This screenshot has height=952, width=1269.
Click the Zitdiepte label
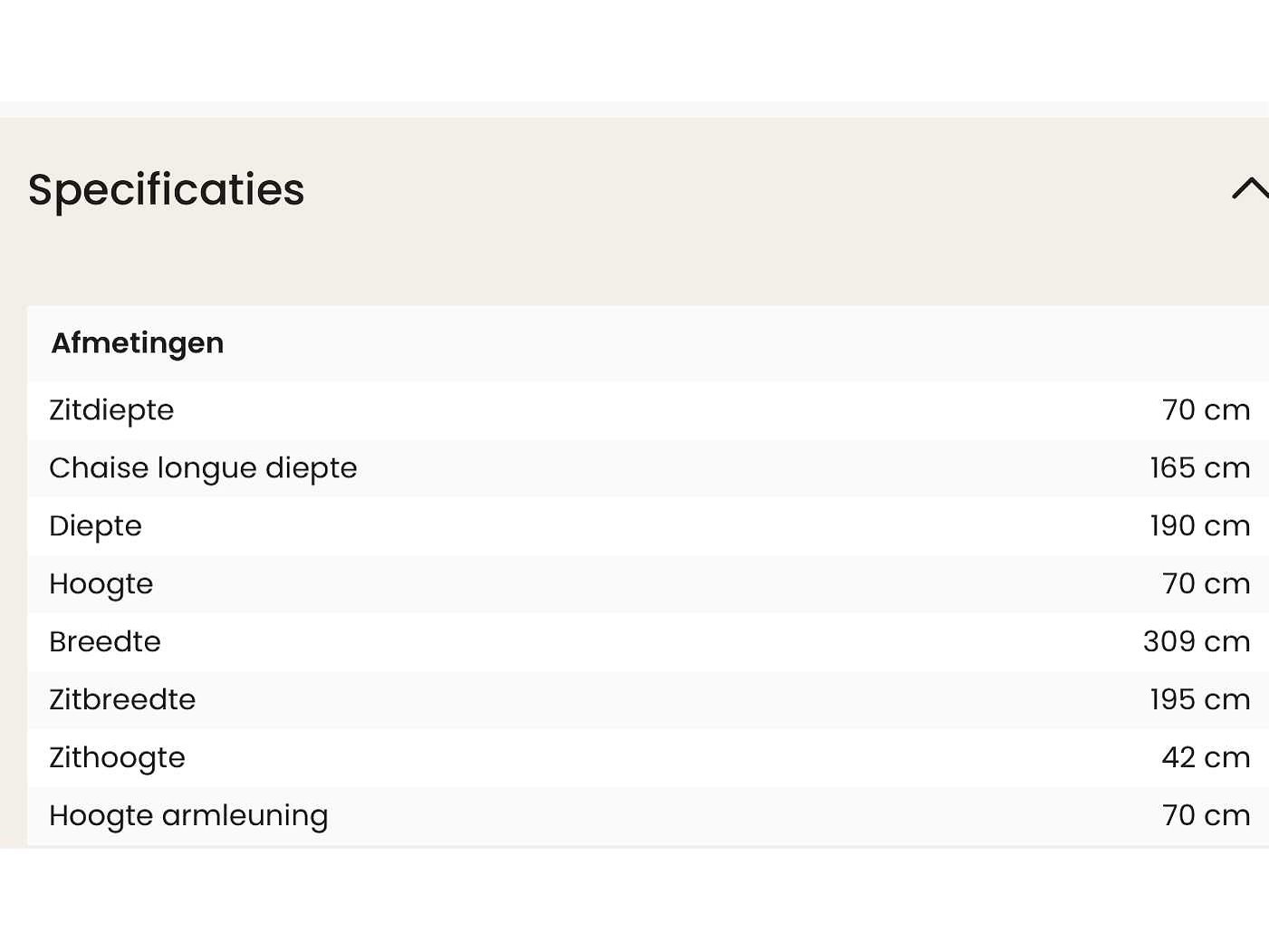[x=111, y=410]
